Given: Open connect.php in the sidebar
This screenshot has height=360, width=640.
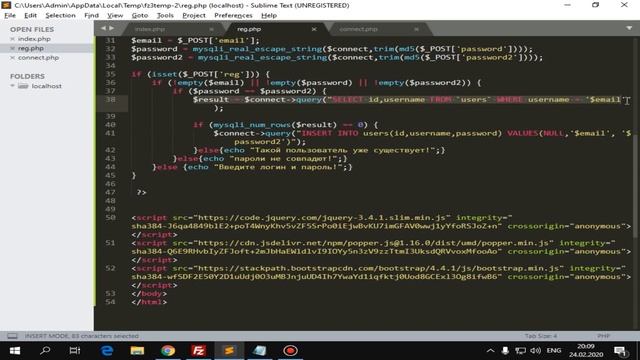Looking at the screenshot, I should coord(38,58).
